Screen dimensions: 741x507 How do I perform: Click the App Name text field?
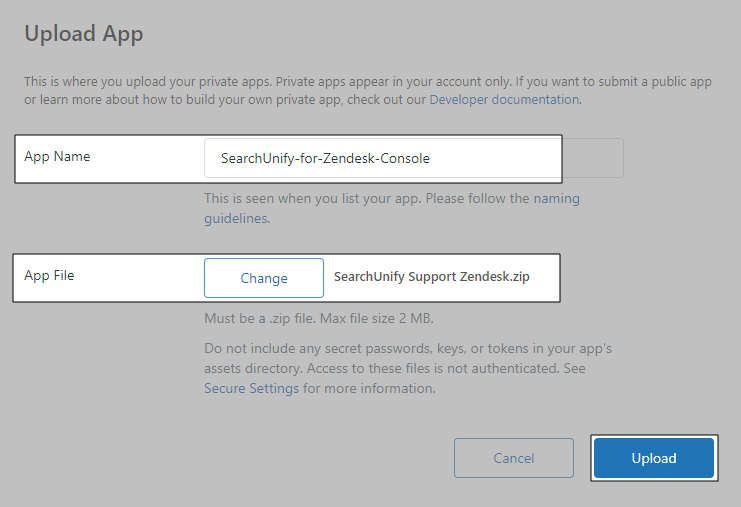tap(380, 158)
